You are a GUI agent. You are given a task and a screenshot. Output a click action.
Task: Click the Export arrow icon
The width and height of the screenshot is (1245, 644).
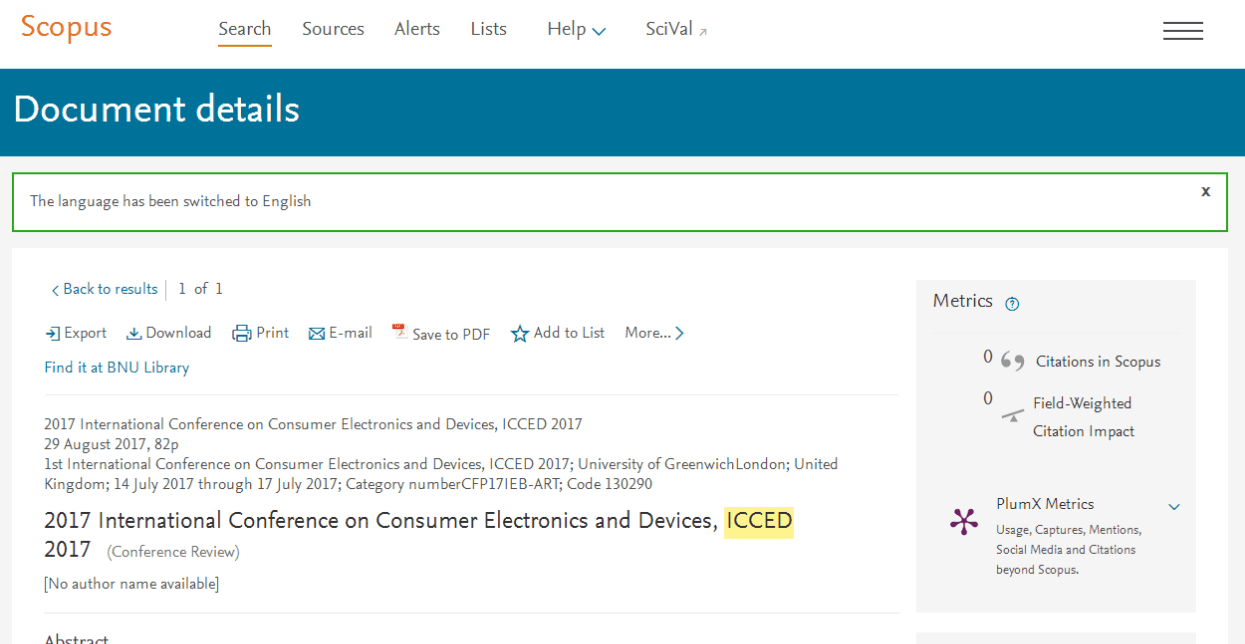[52, 334]
